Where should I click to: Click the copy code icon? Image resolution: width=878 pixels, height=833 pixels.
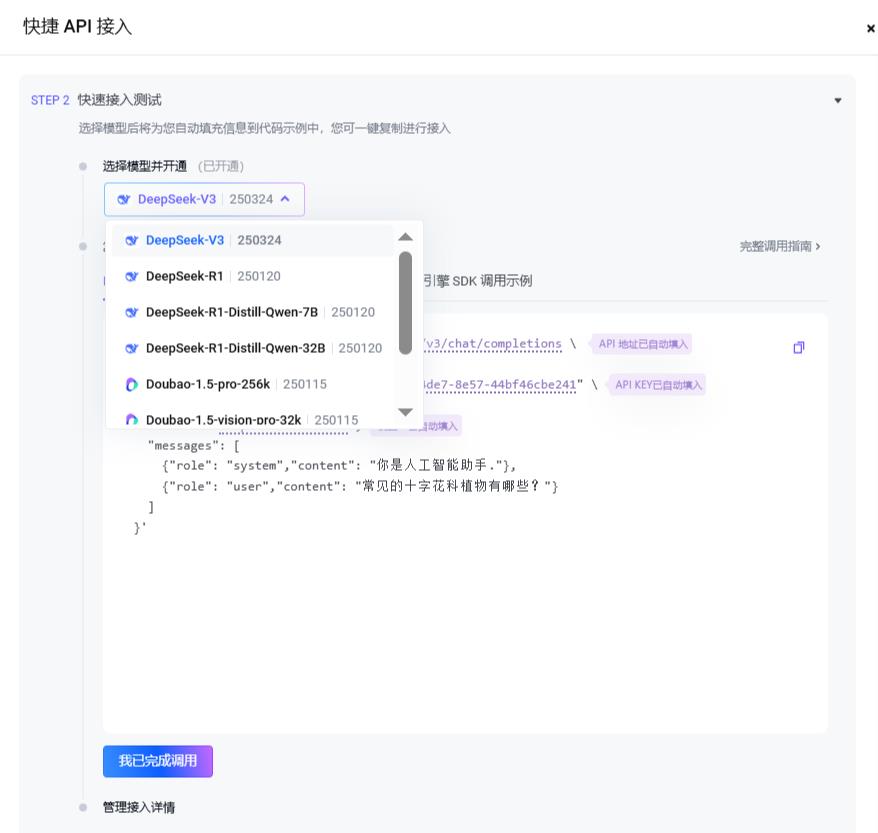(x=798, y=348)
